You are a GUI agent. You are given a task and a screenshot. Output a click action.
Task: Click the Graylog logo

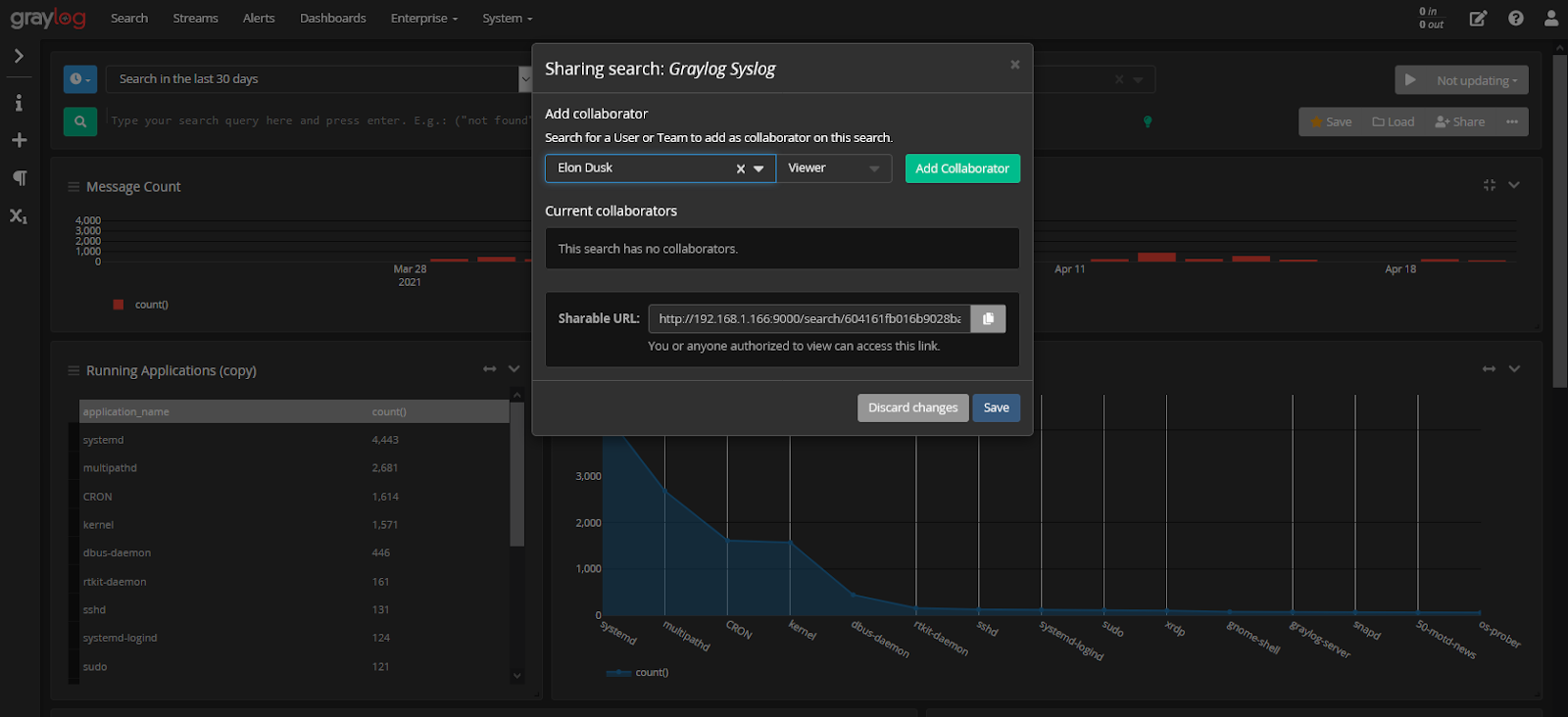click(x=48, y=18)
